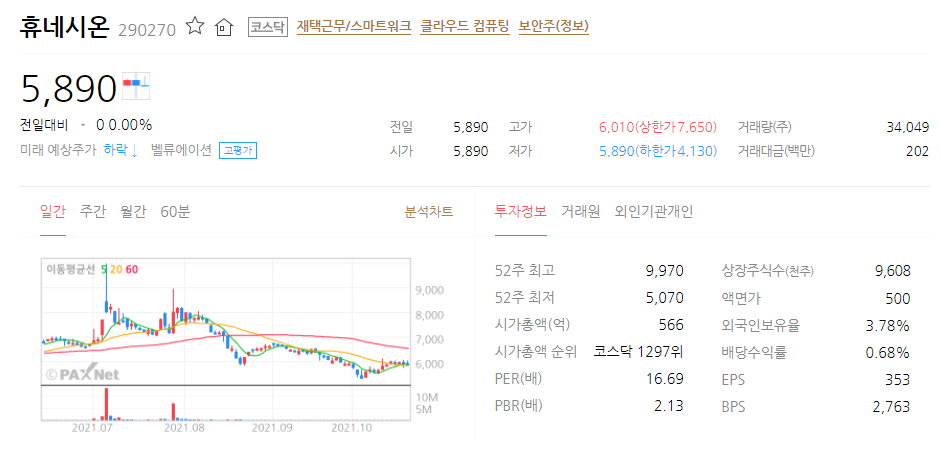Switch chart to 주간 tab
The image size is (941, 450).
tap(92, 212)
